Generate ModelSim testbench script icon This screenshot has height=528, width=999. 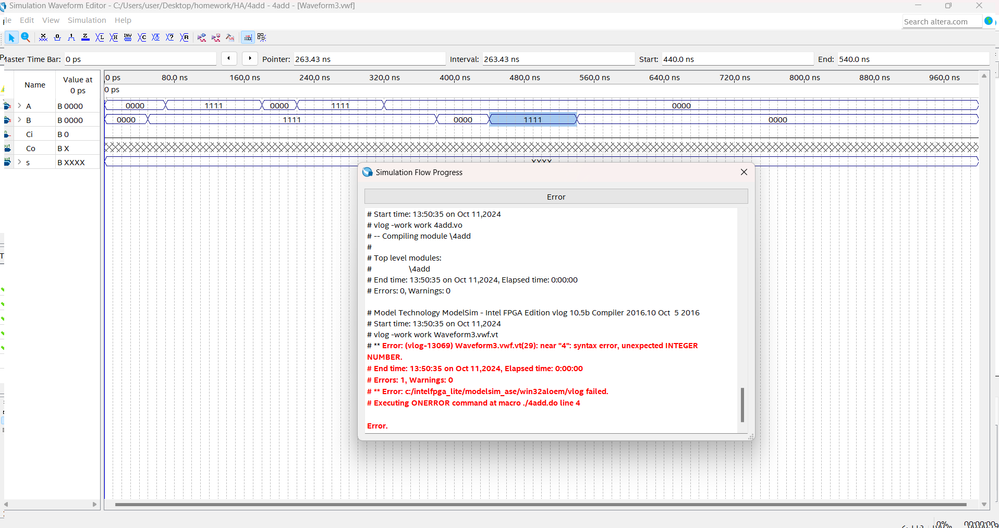(230, 38)
